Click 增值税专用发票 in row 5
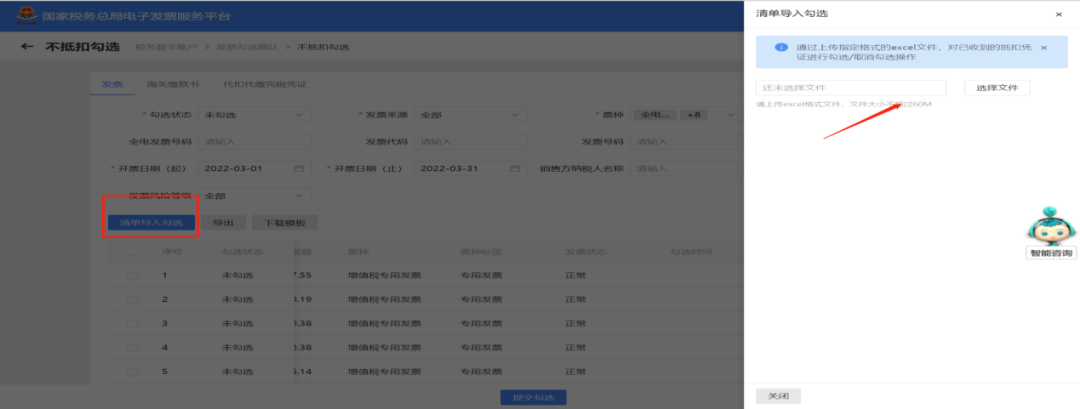 click(x=384, y=372)
